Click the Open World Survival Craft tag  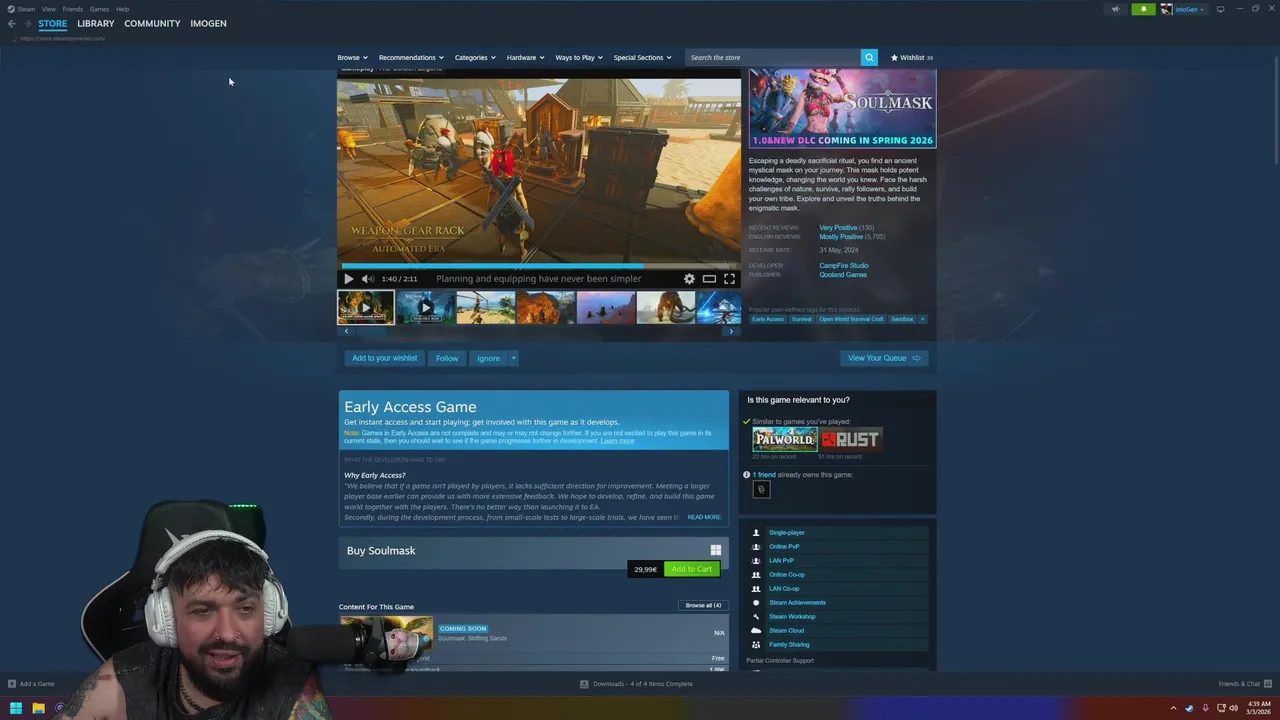pos(851,319)
